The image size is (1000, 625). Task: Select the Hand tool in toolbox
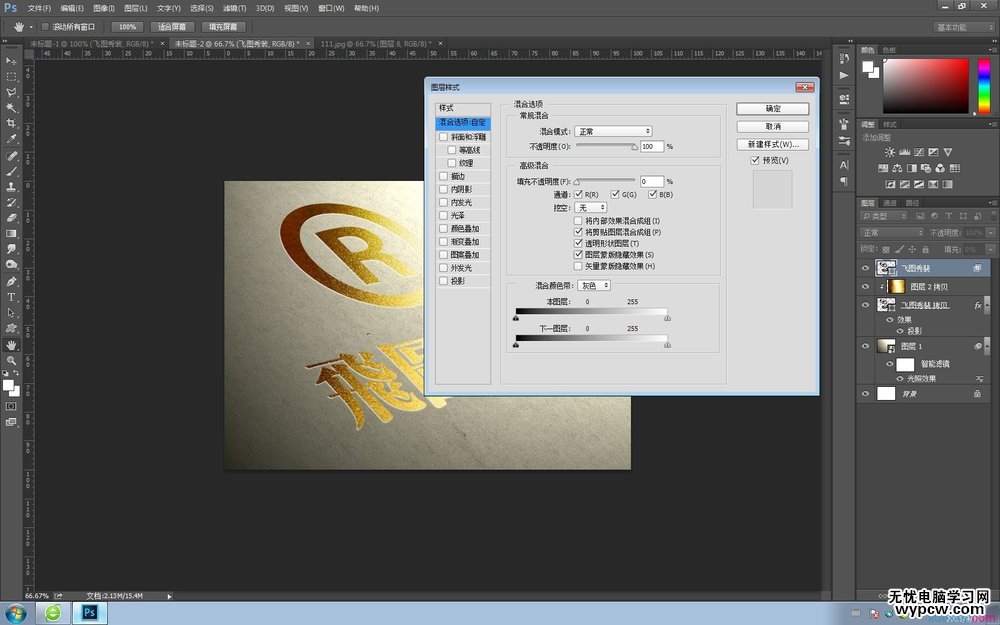click(x=11, y=345)
